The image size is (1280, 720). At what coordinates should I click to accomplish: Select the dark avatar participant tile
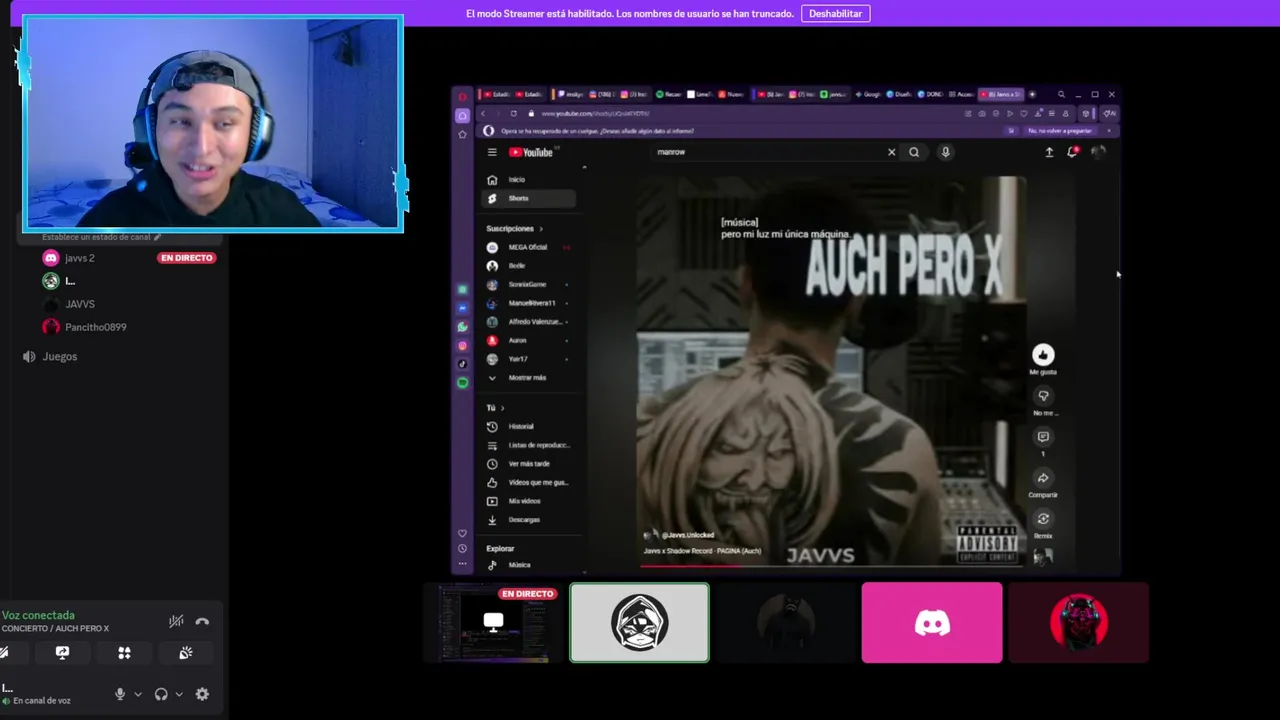tap(785, 622)
